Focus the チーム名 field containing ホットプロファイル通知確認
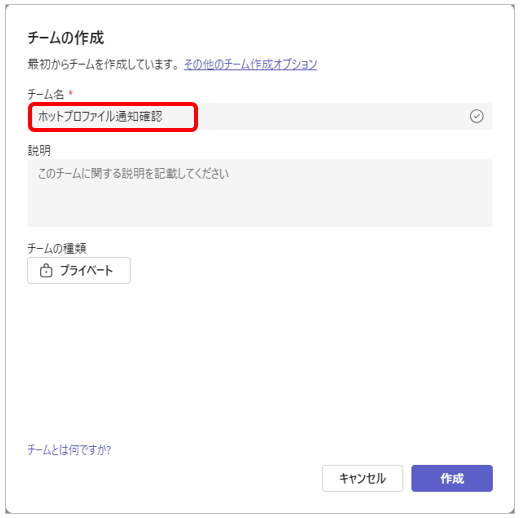 click(260, 116)
